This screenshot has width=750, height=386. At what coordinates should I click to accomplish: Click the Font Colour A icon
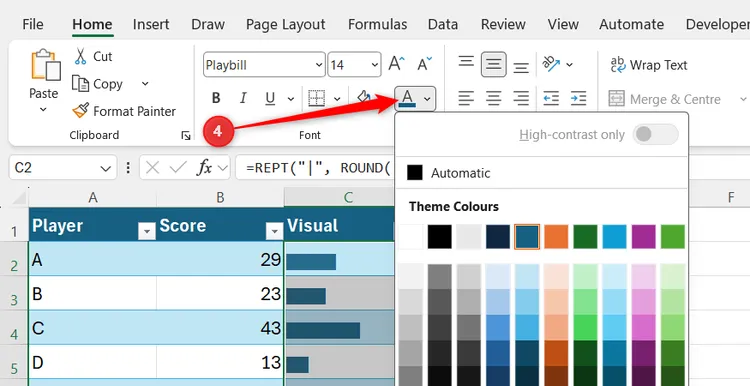click(407, 99)
